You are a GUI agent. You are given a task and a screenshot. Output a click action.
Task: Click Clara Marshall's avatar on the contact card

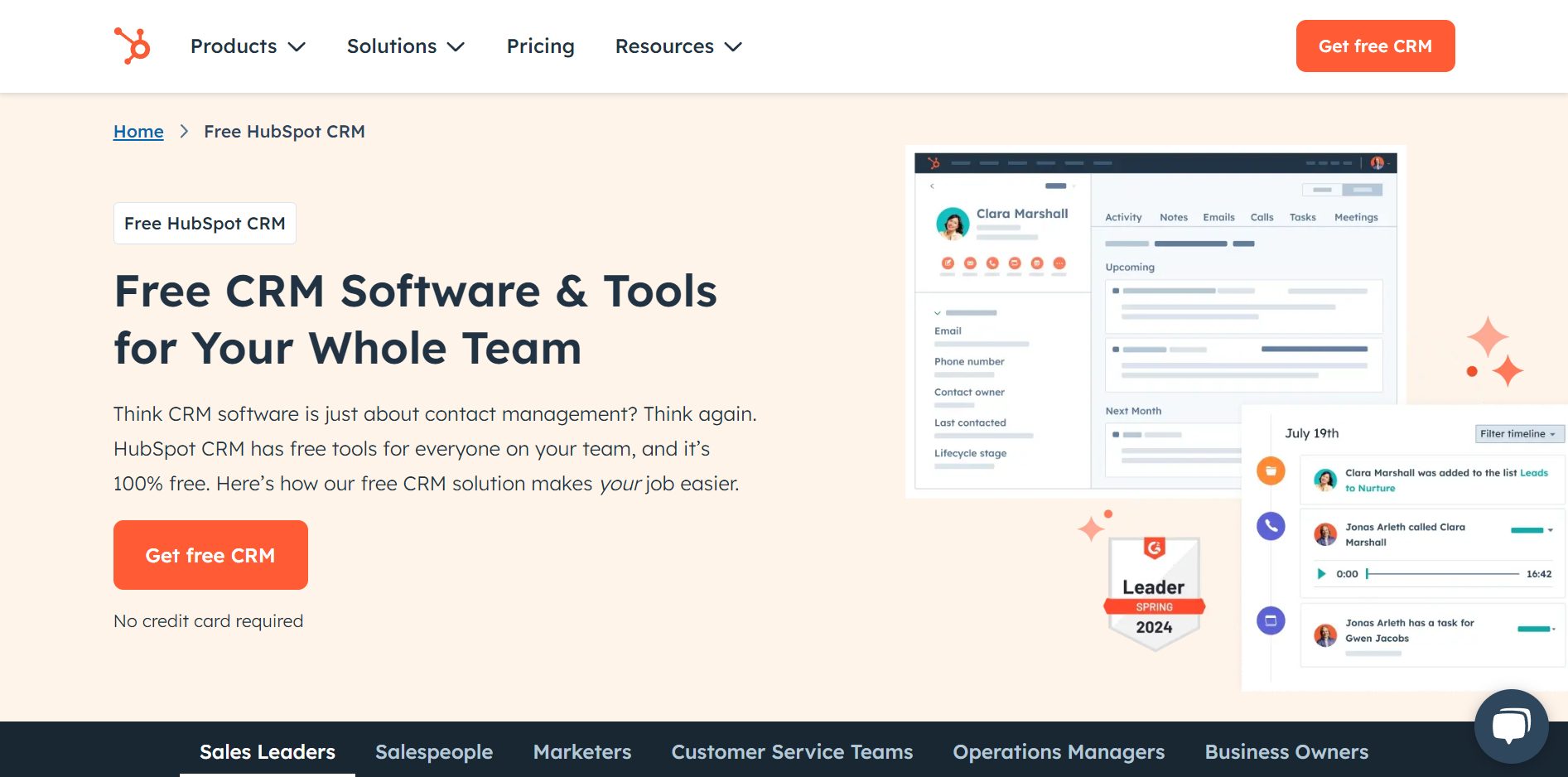[953, 224]
